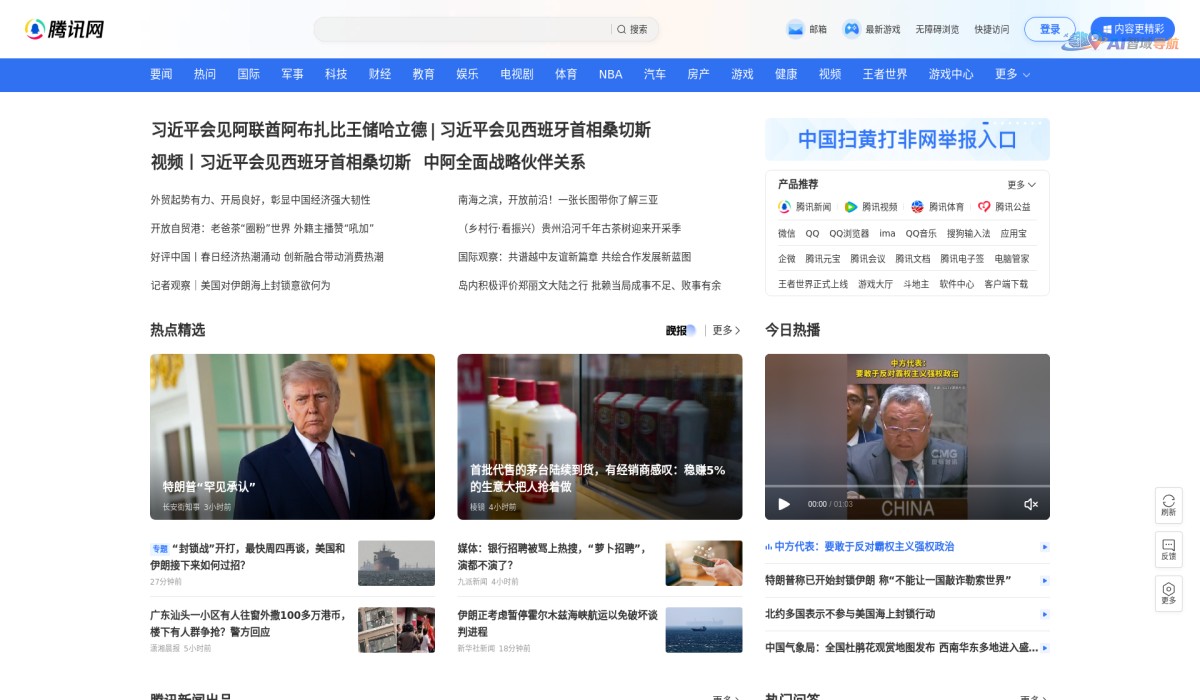Image resolution: width=1200 pixels, height=700 pixels.
Task: Select the NBA navigation tab
Action: [x=610, y=74]
